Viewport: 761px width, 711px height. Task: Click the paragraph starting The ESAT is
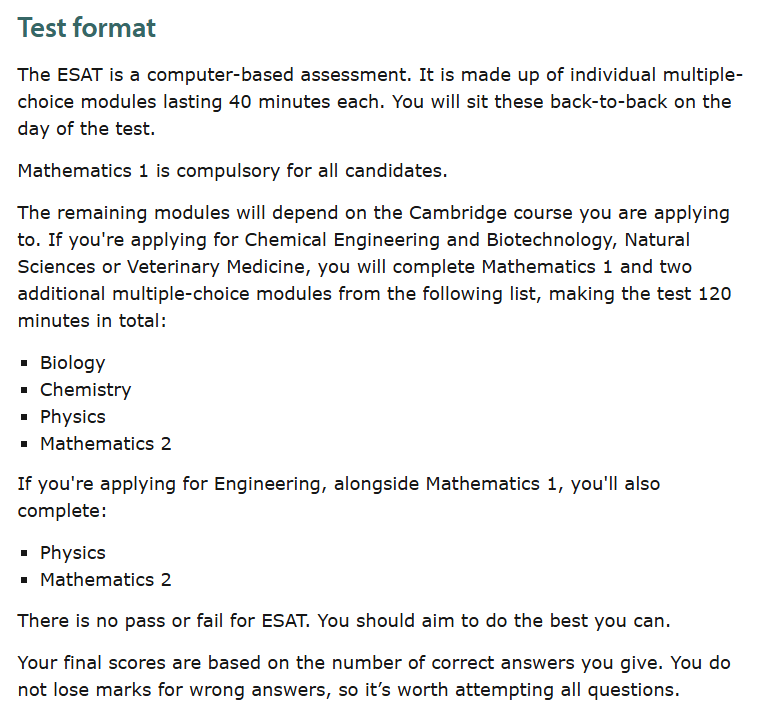[380, 102]
